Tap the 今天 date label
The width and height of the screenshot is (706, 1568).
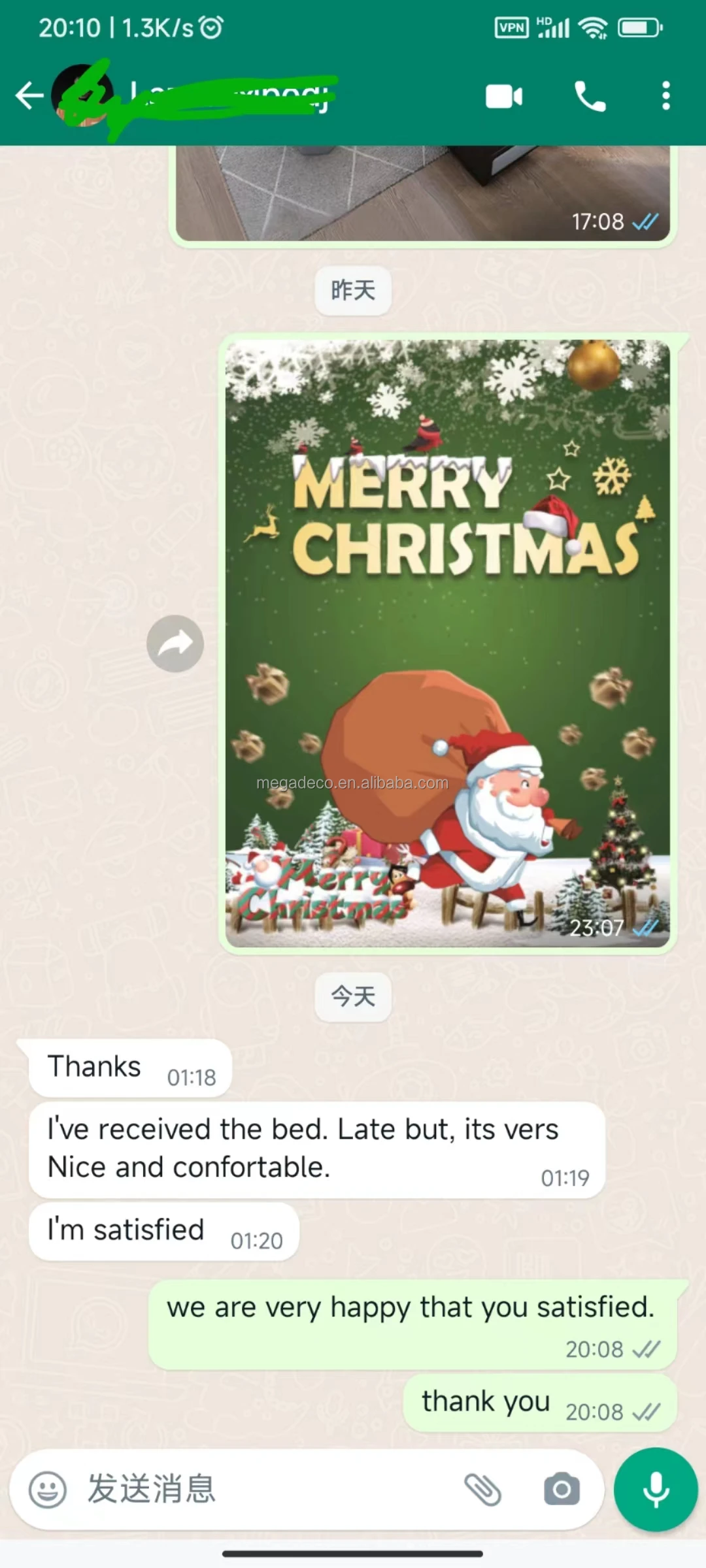pyautogui.click(x=353, y=996)
